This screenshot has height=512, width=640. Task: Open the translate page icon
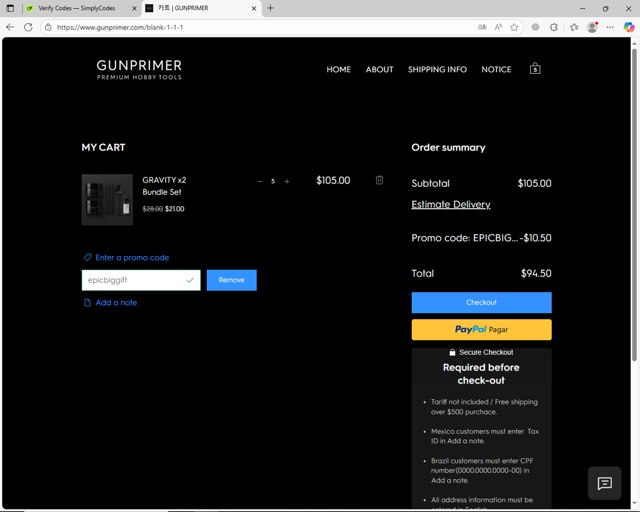[x=482, y=27]
